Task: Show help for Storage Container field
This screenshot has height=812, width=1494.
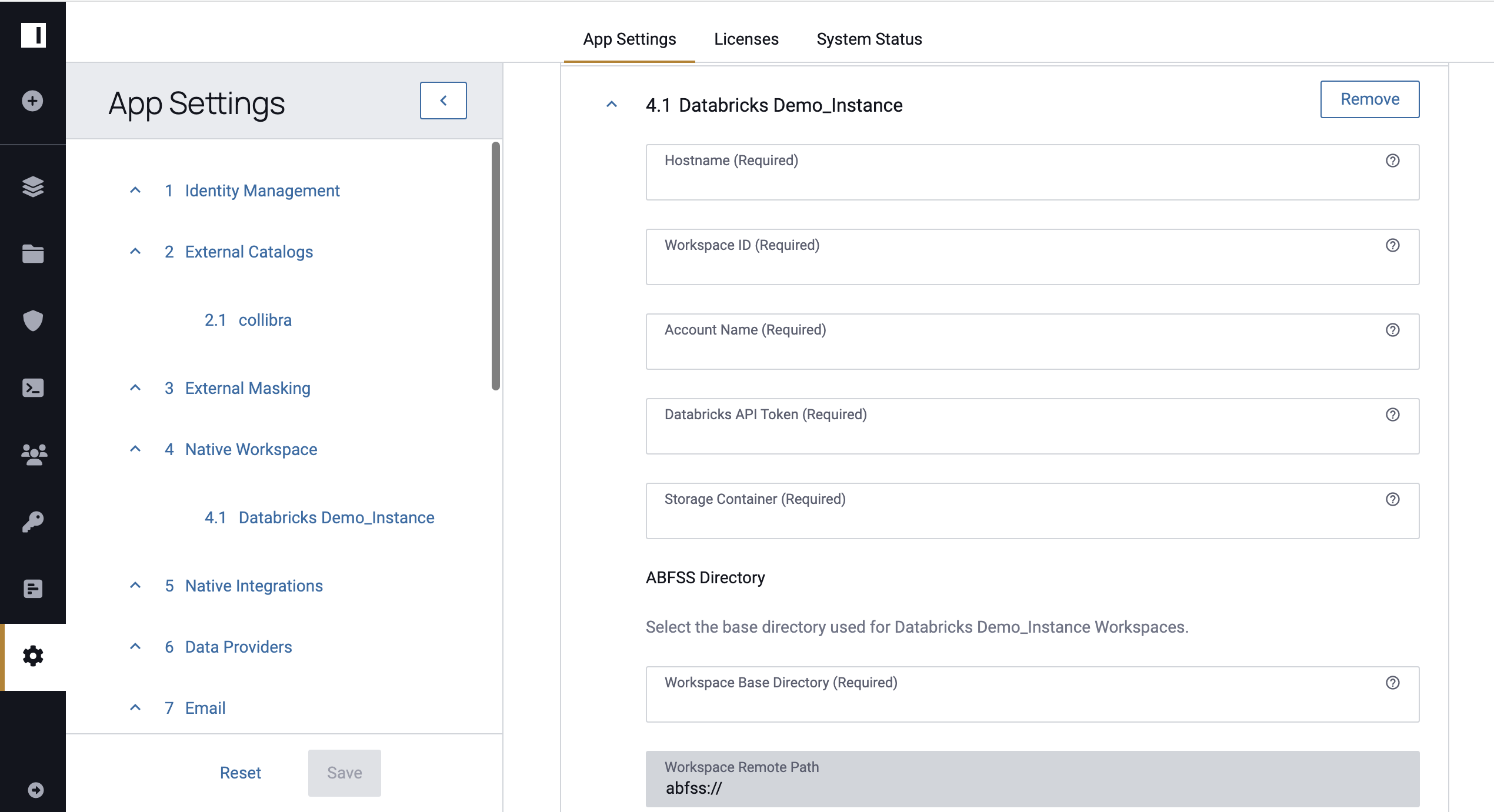Action: (x=1393, y=499)
